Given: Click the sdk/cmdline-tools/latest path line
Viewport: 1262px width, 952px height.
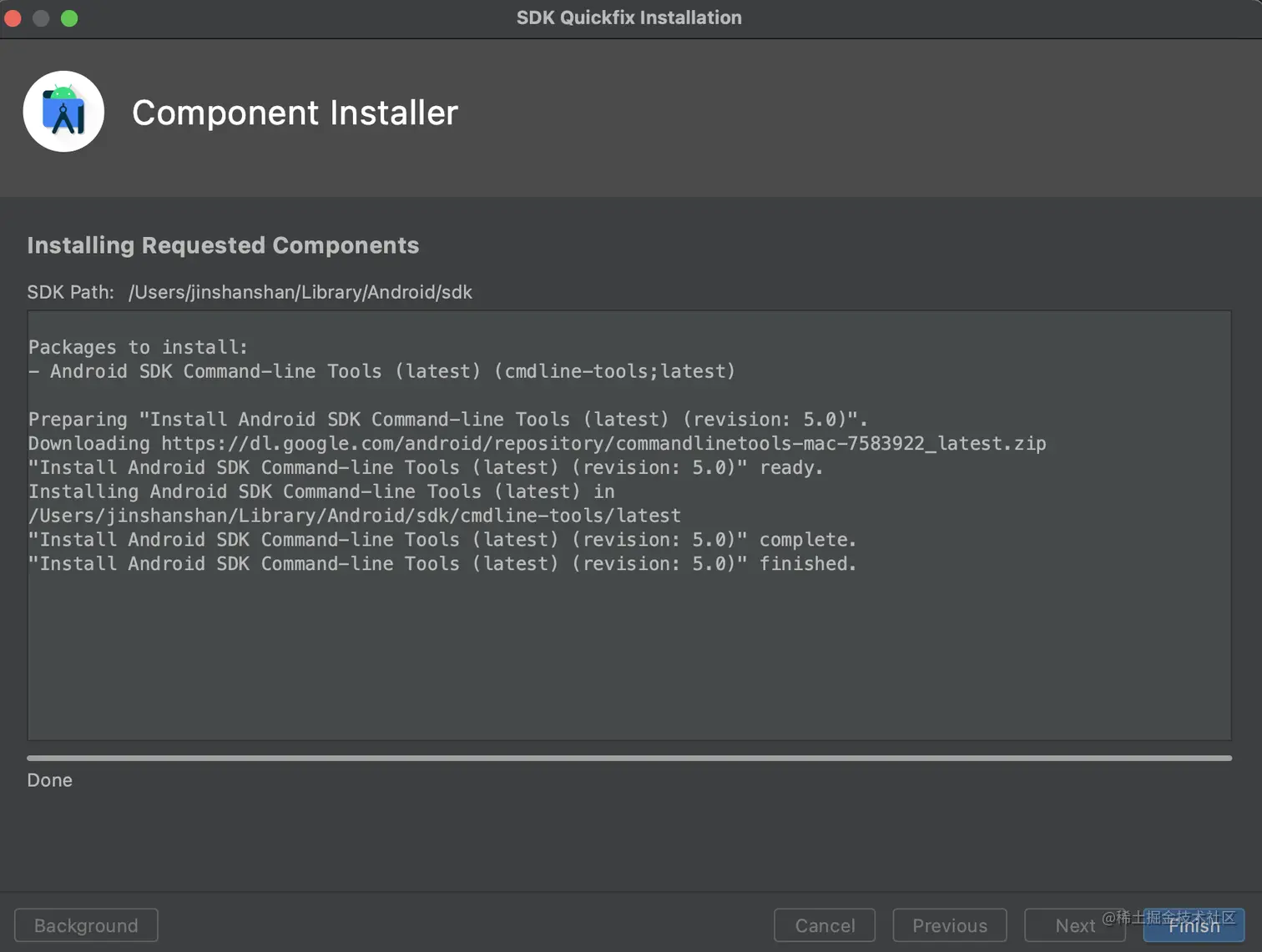Looking at the screenshot, I should coord(355,516).
